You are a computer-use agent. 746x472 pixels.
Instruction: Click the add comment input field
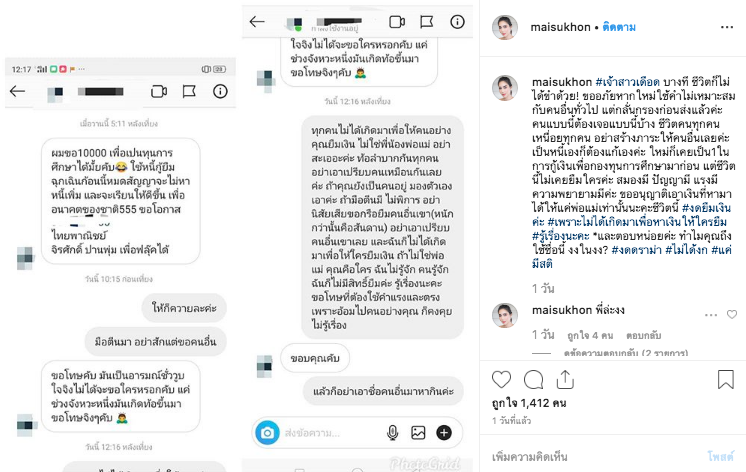(595, 457)
